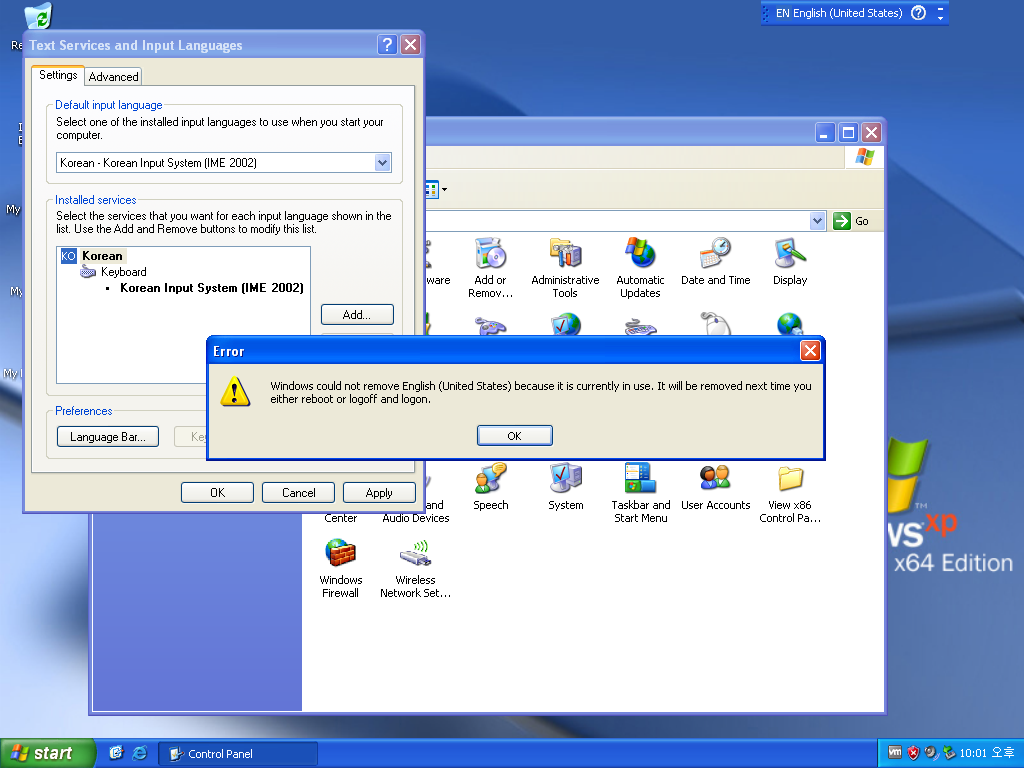Open Wireless Network Setup icon
Screen dimensions: 1024x768
click(415, 568)
